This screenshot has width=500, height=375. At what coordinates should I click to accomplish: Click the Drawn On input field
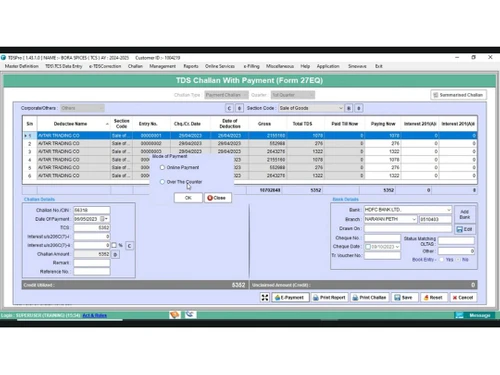tap(408, 228)
